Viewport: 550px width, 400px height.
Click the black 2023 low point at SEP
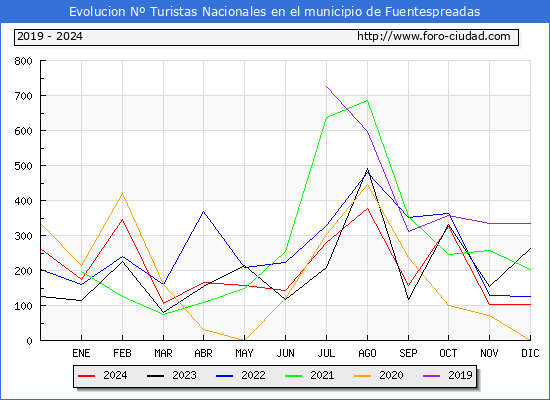(x=408, y=299)
